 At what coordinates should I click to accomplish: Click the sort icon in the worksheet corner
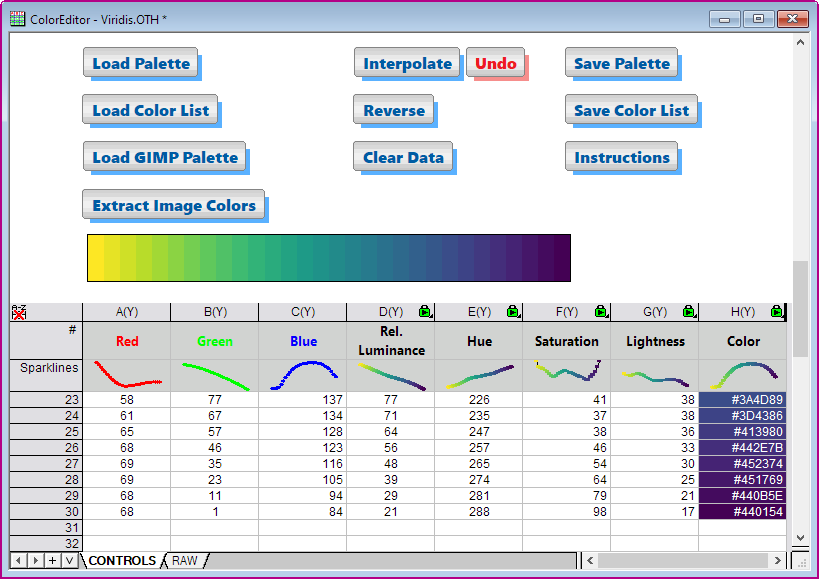click(16, 311)
